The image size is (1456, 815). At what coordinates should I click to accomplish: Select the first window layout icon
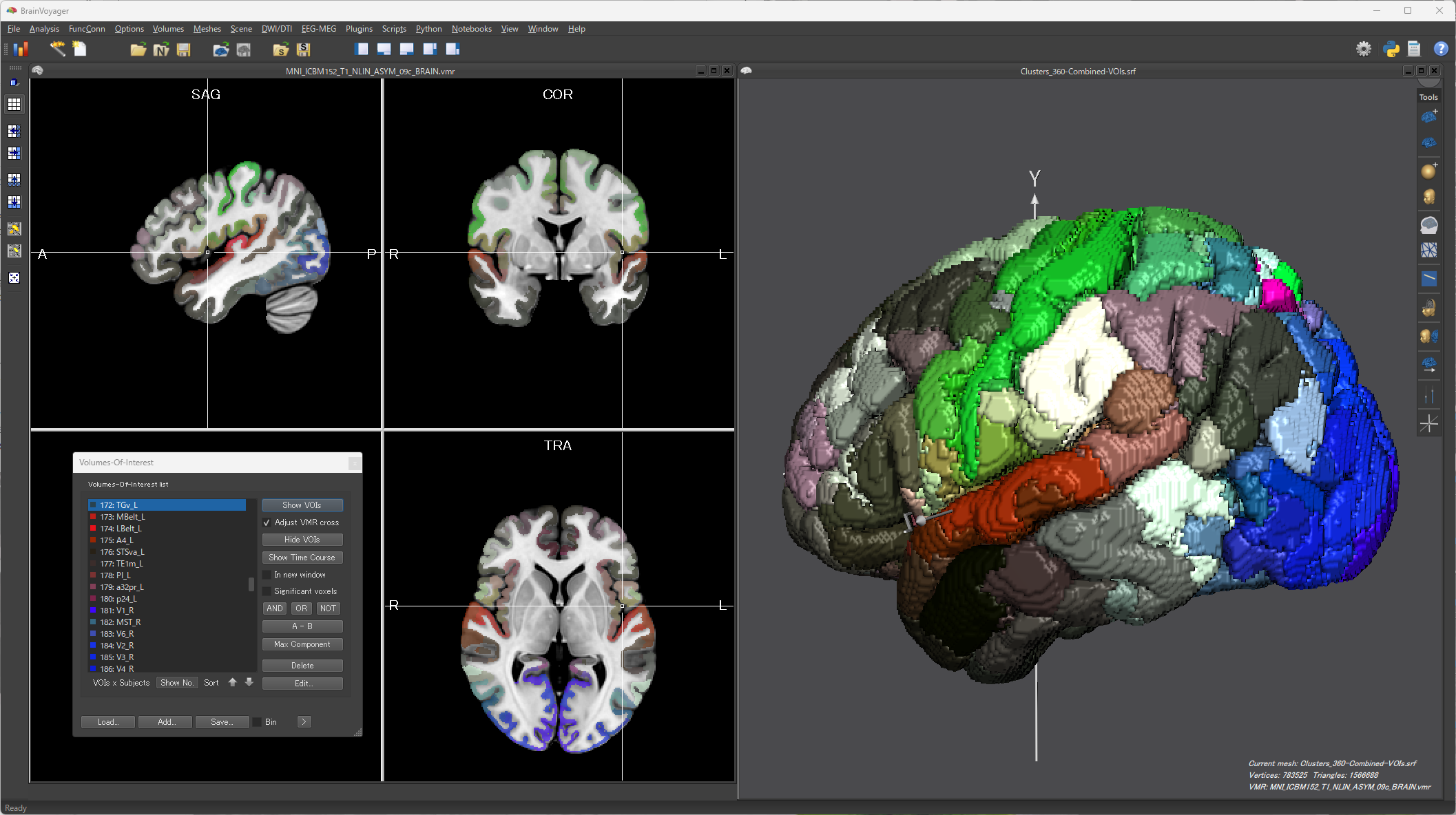[362, 49]
